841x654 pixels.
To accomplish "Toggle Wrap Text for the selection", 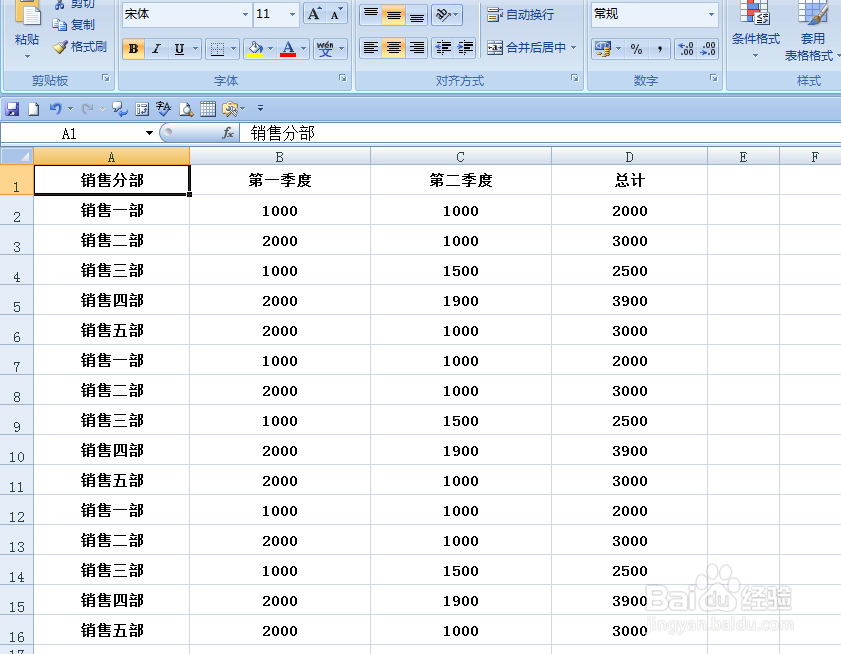I will pos(516,14).
